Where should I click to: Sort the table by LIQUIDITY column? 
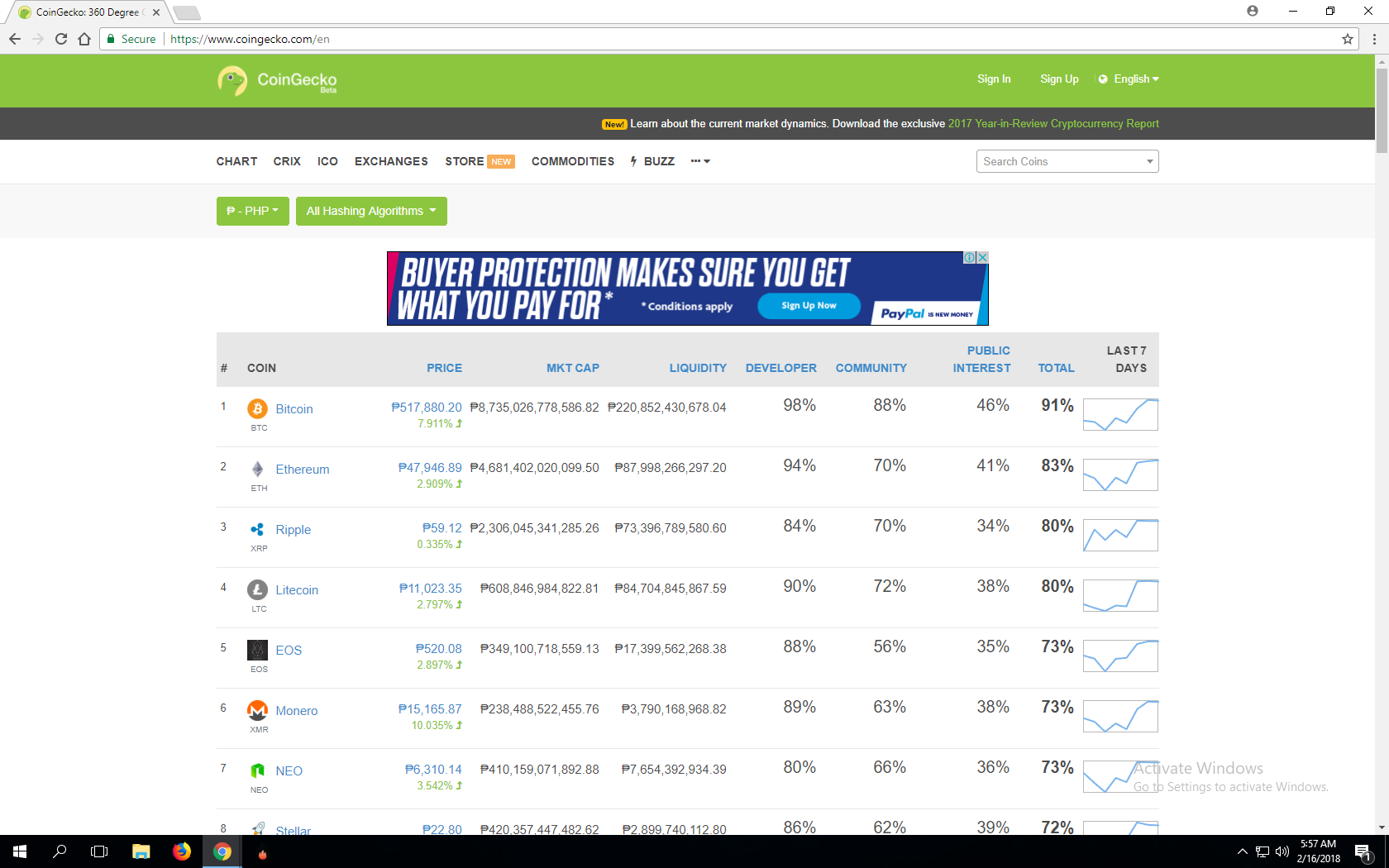click(698, 368)
